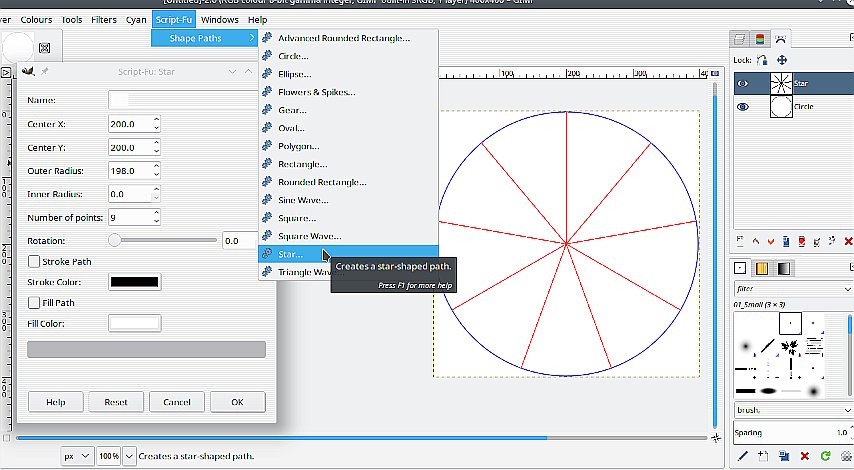This screenshot has height=470, width=854.
Task: Click the Reset button
Action: coord(115,402)
